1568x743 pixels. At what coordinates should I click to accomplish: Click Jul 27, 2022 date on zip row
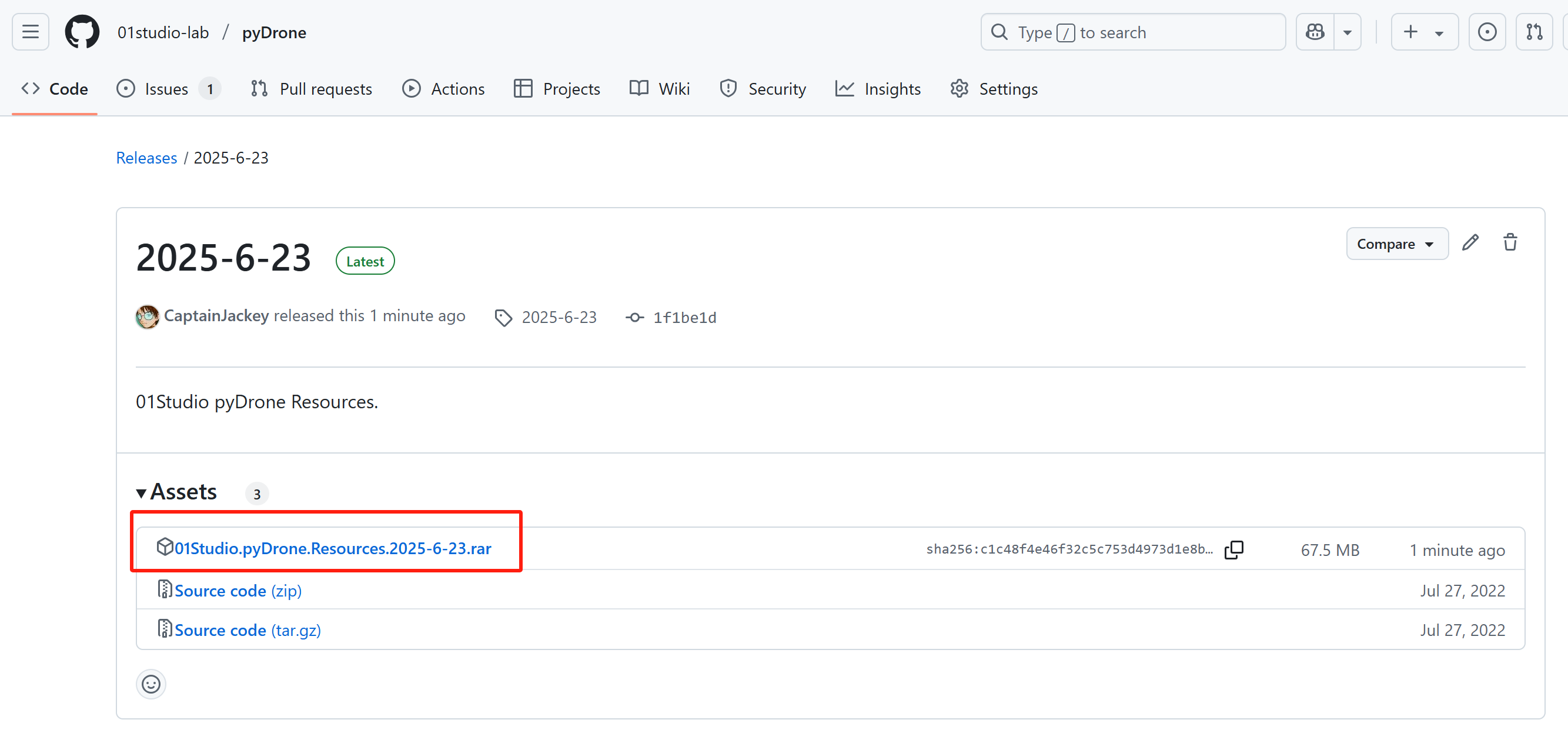[x=1462, y=590]
